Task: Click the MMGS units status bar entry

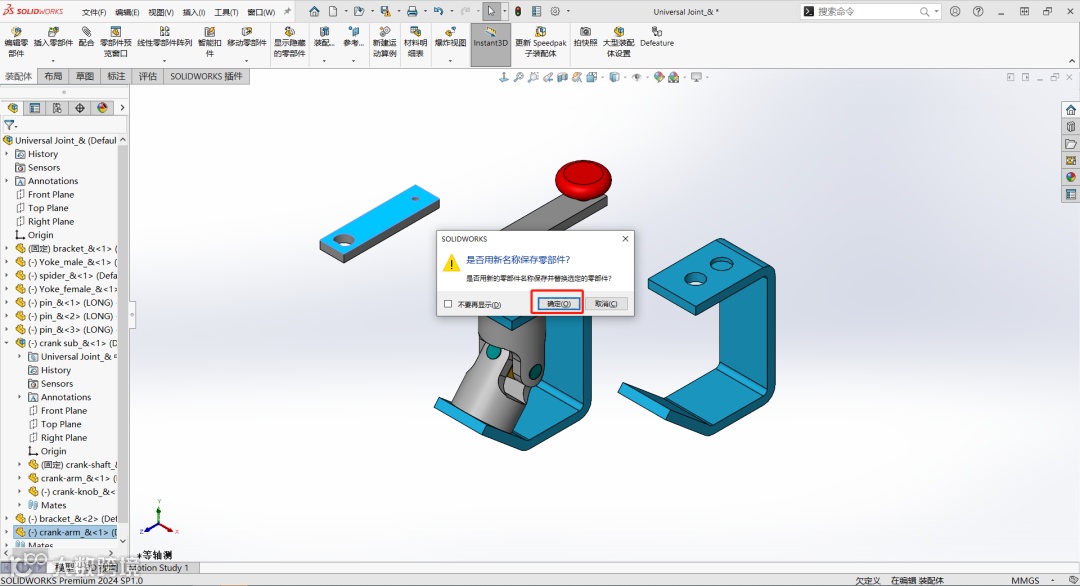Action: [1025, 580]
